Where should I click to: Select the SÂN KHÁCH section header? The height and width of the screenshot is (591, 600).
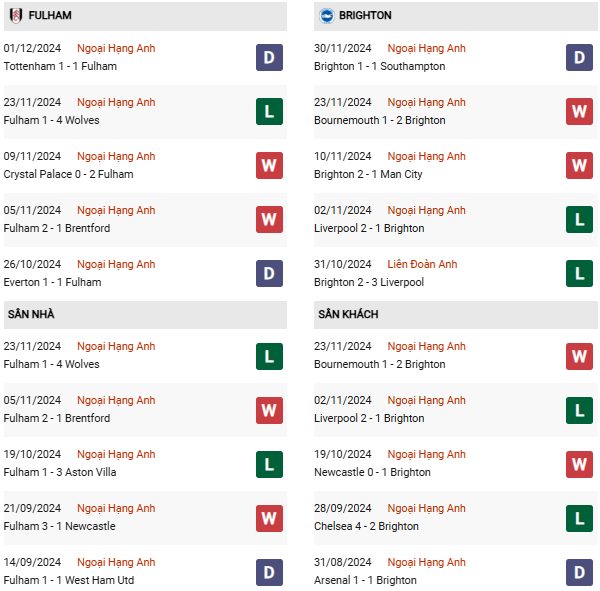348,314
